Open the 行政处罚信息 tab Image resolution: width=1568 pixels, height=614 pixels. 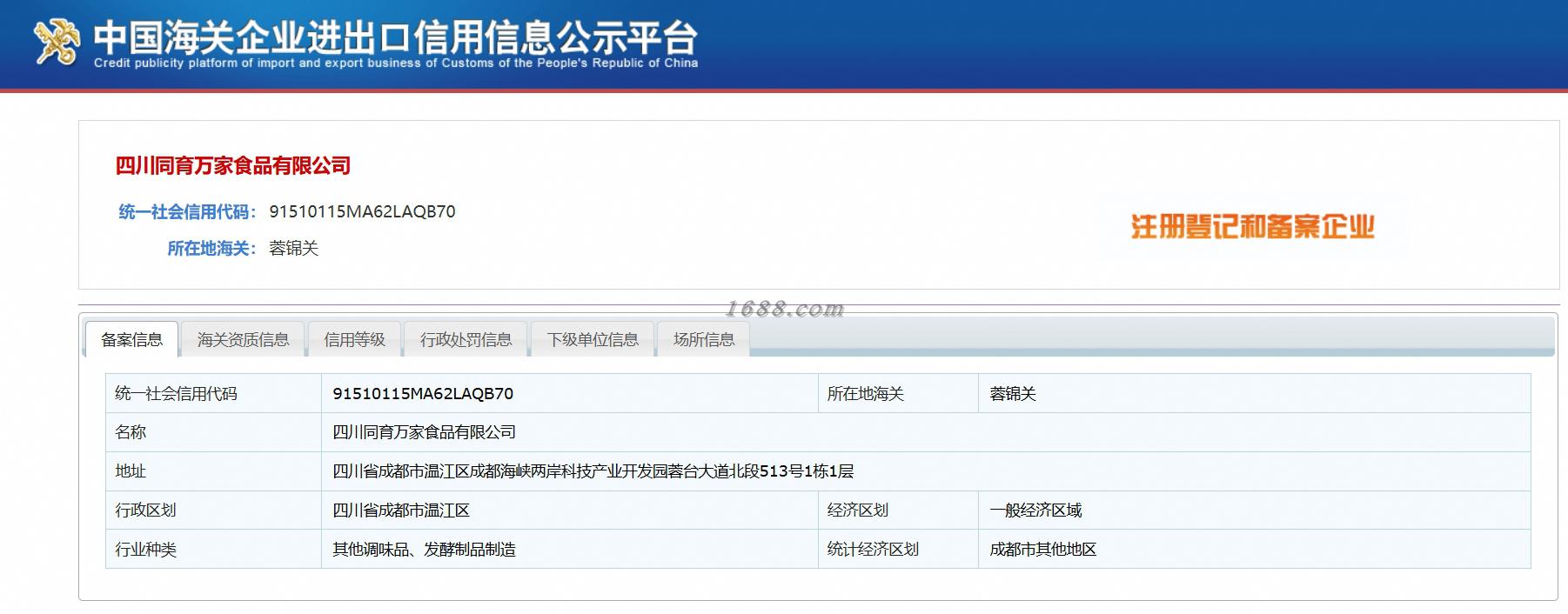[x=466, y=339]
